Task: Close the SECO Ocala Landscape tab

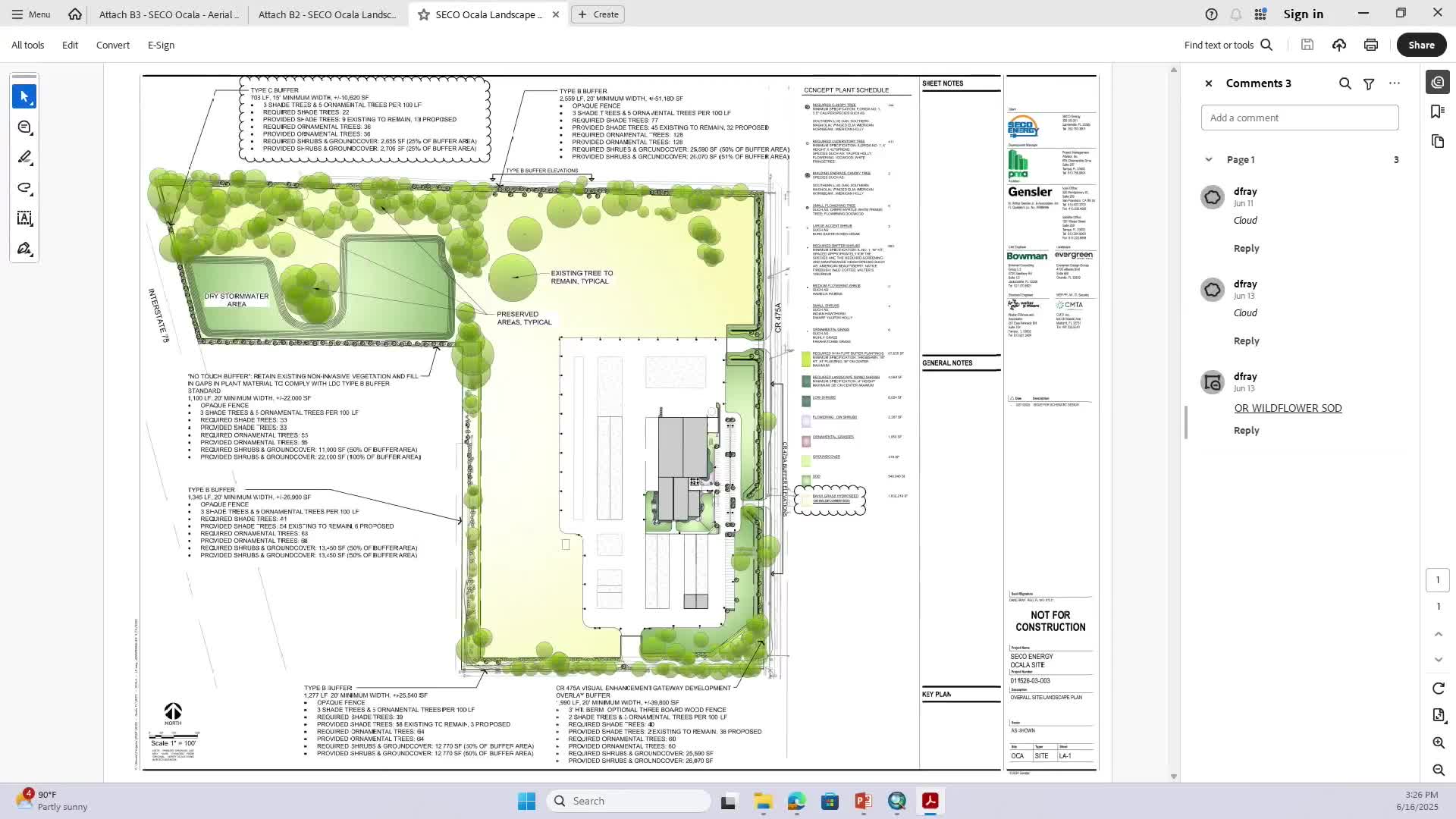Action: point(556,14)
